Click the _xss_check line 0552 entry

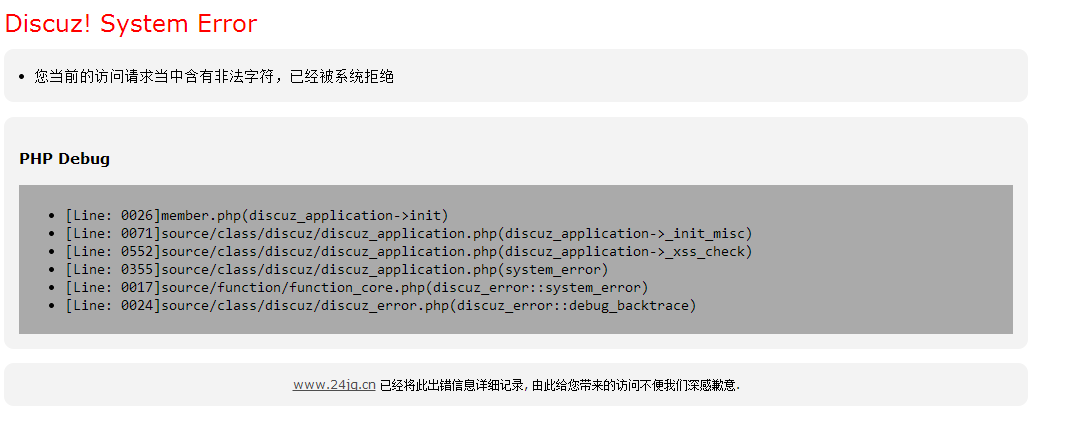tap(409, 252)
